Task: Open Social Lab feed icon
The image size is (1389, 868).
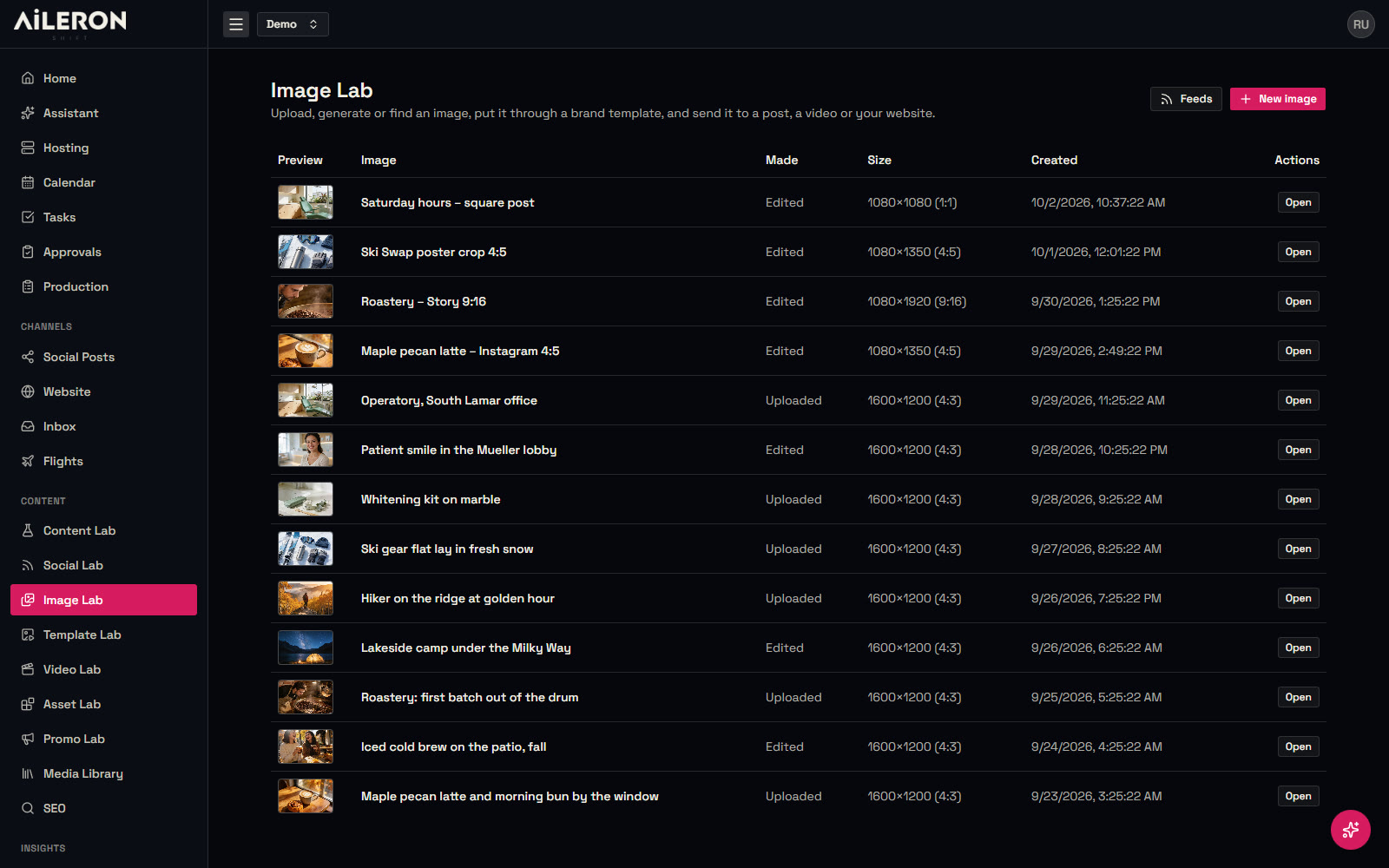Action: [x=28, y=565]
